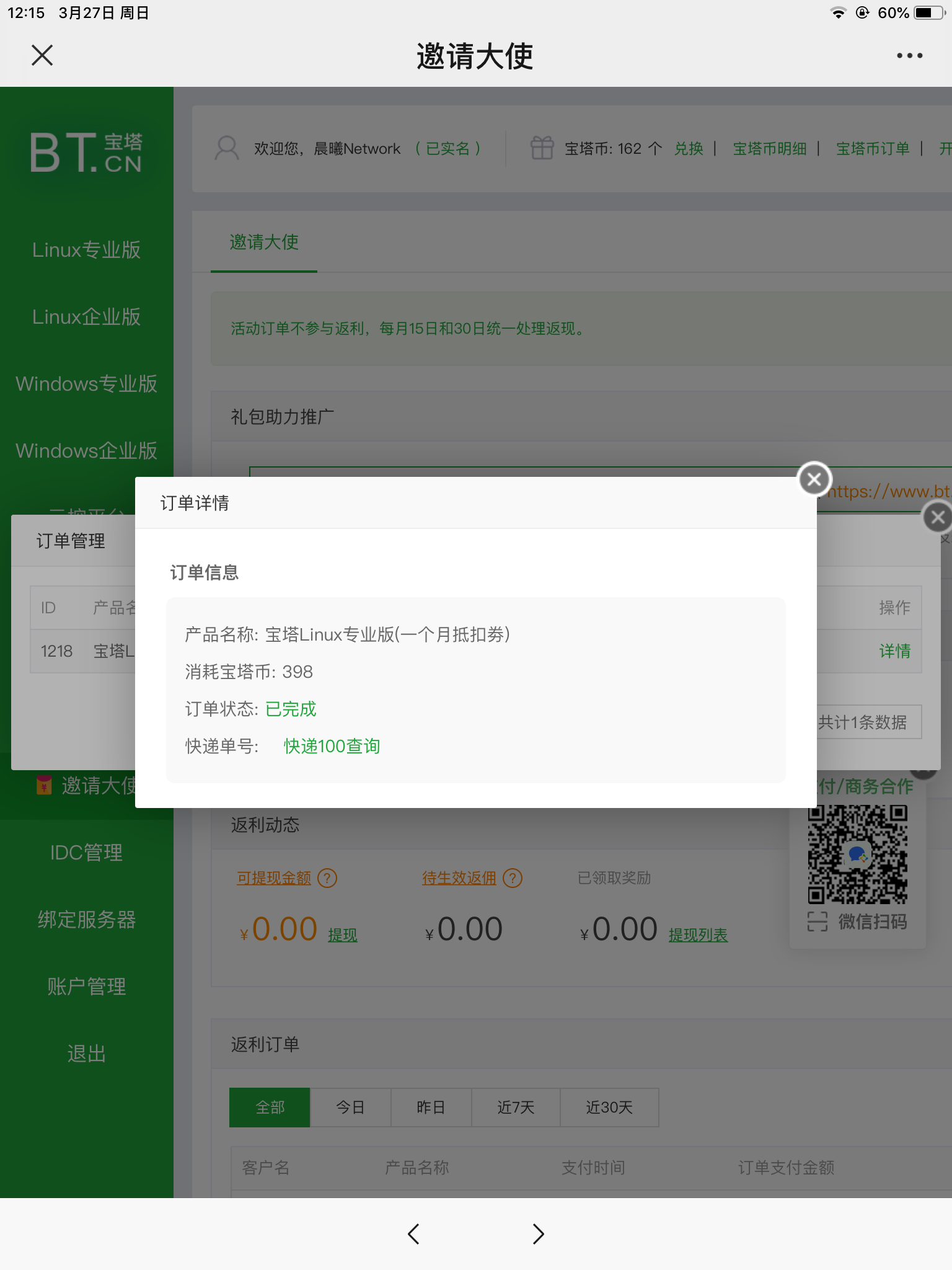Click the 快递100查询 link

pos(332,746)
